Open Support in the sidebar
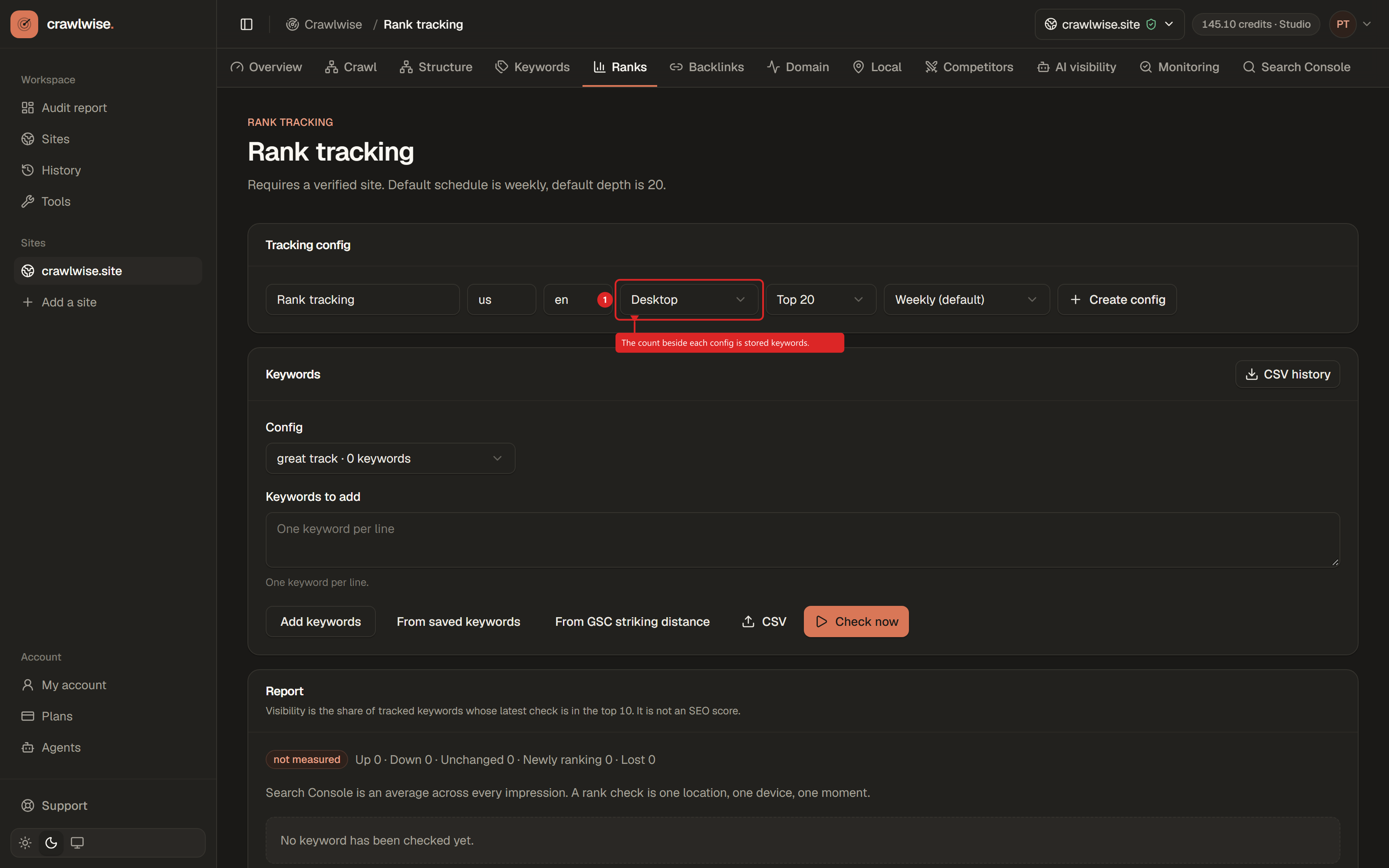 [x=108, y=806]
